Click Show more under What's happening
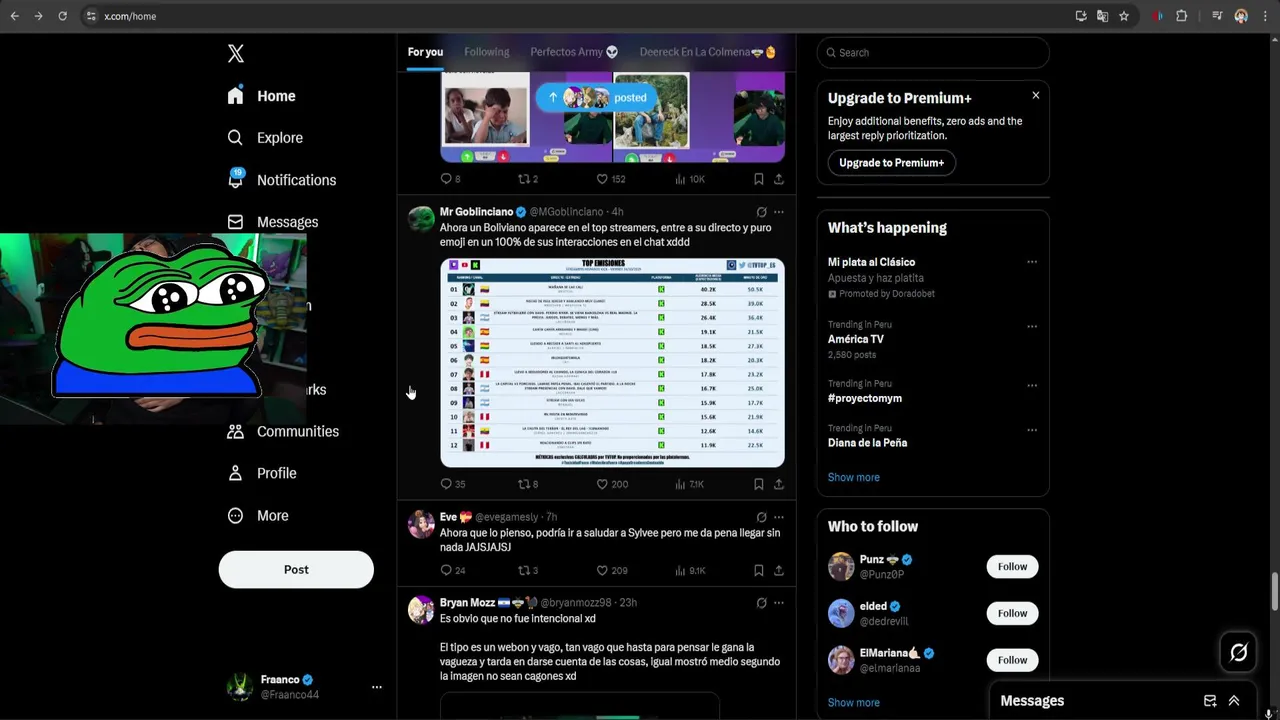 point(854,477)
